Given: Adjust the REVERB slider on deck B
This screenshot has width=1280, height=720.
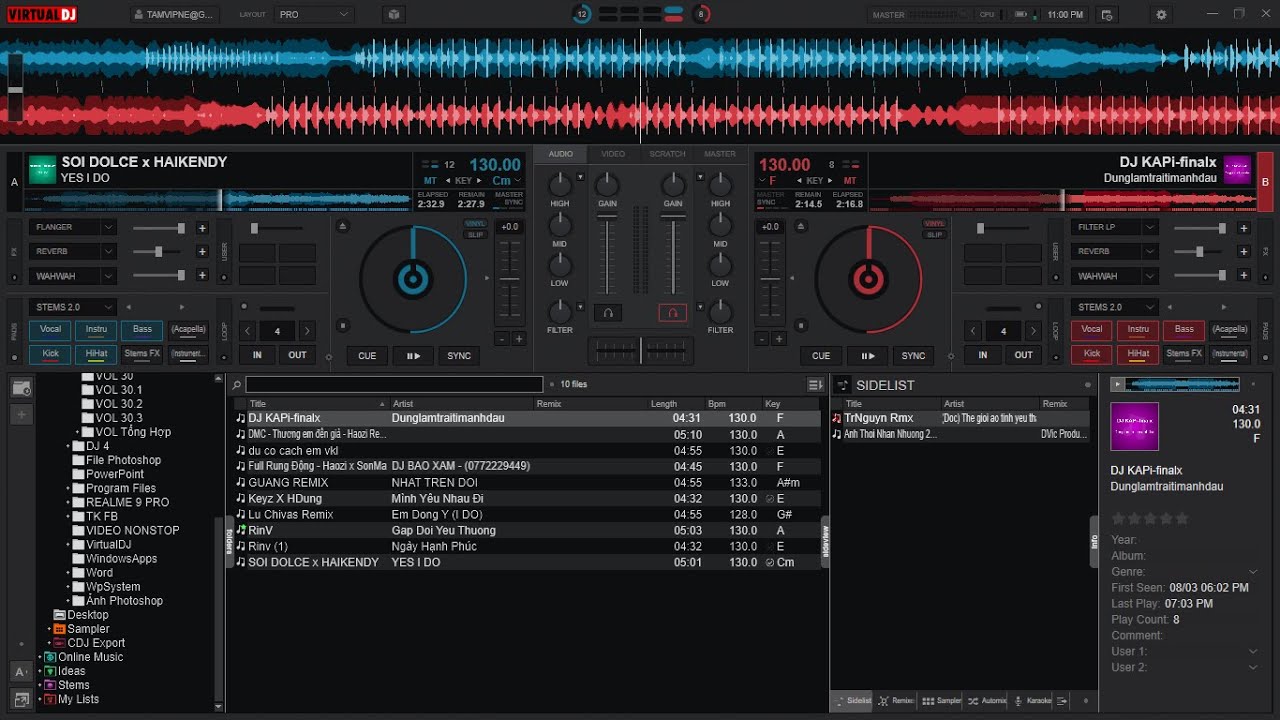Looking at the screenshot, I should tap(1201, 252).
